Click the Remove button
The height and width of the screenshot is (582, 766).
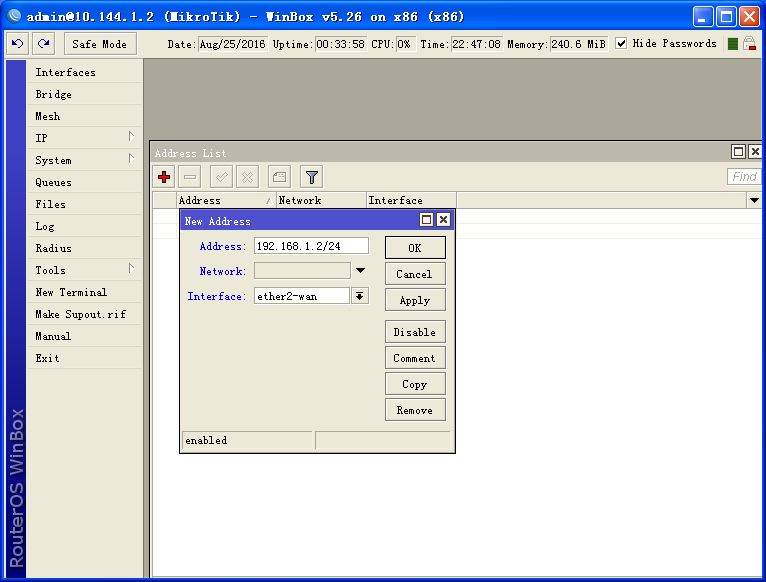click(x=415, y=410)
